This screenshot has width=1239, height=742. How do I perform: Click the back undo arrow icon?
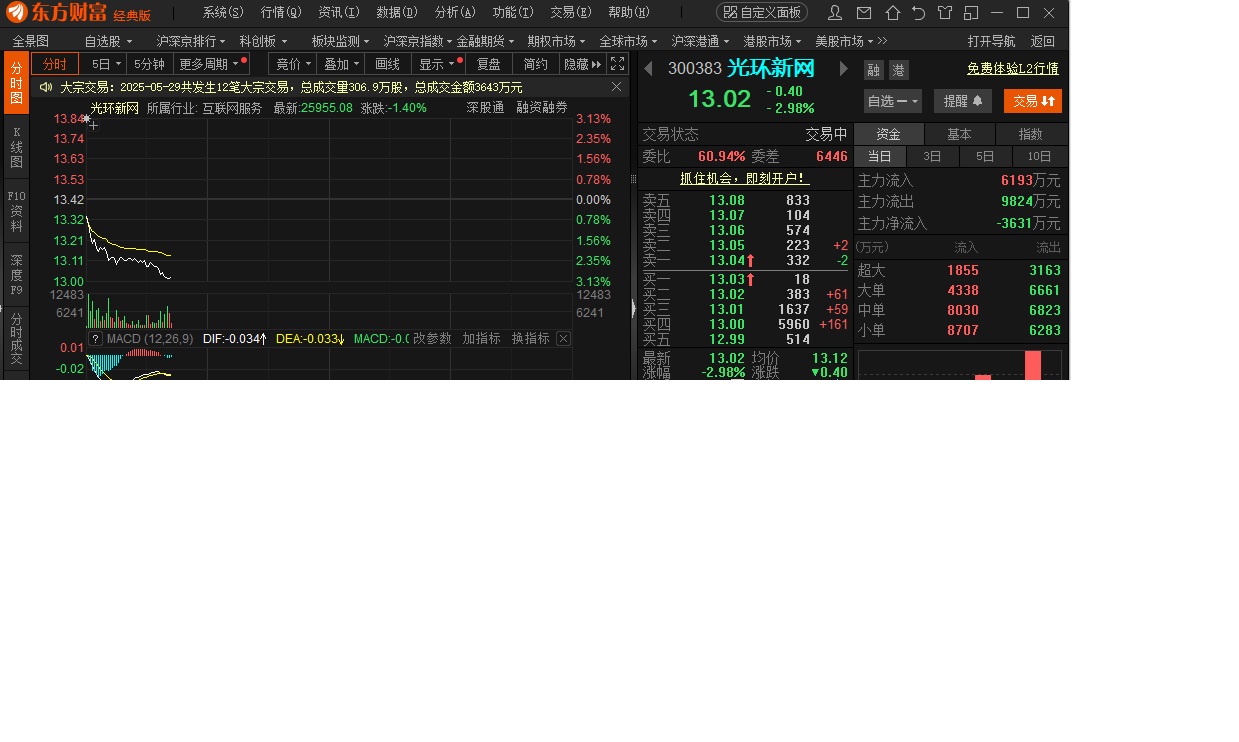point(918,13)
